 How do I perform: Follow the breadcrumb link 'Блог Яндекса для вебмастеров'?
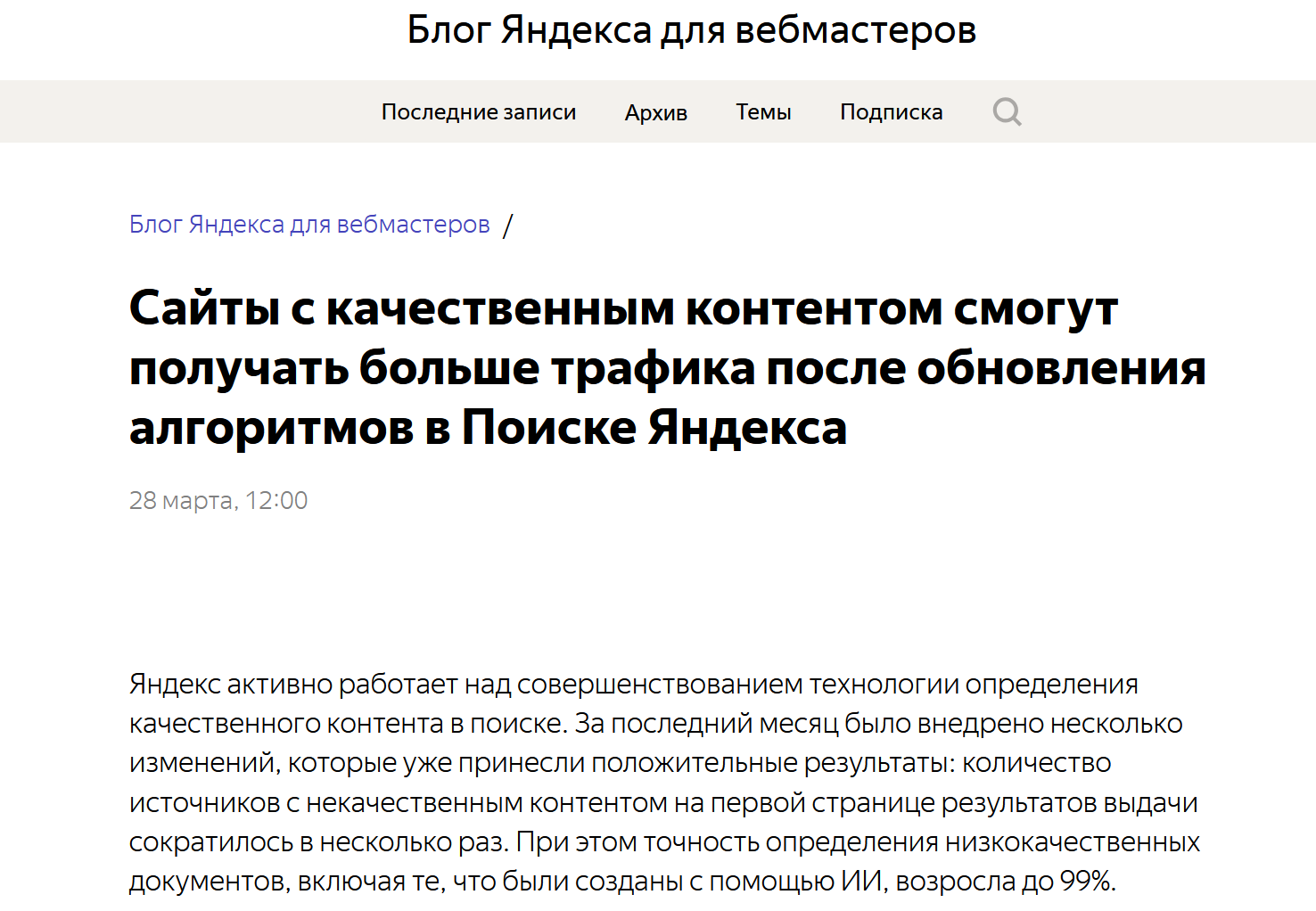click(x=309, y=224)
